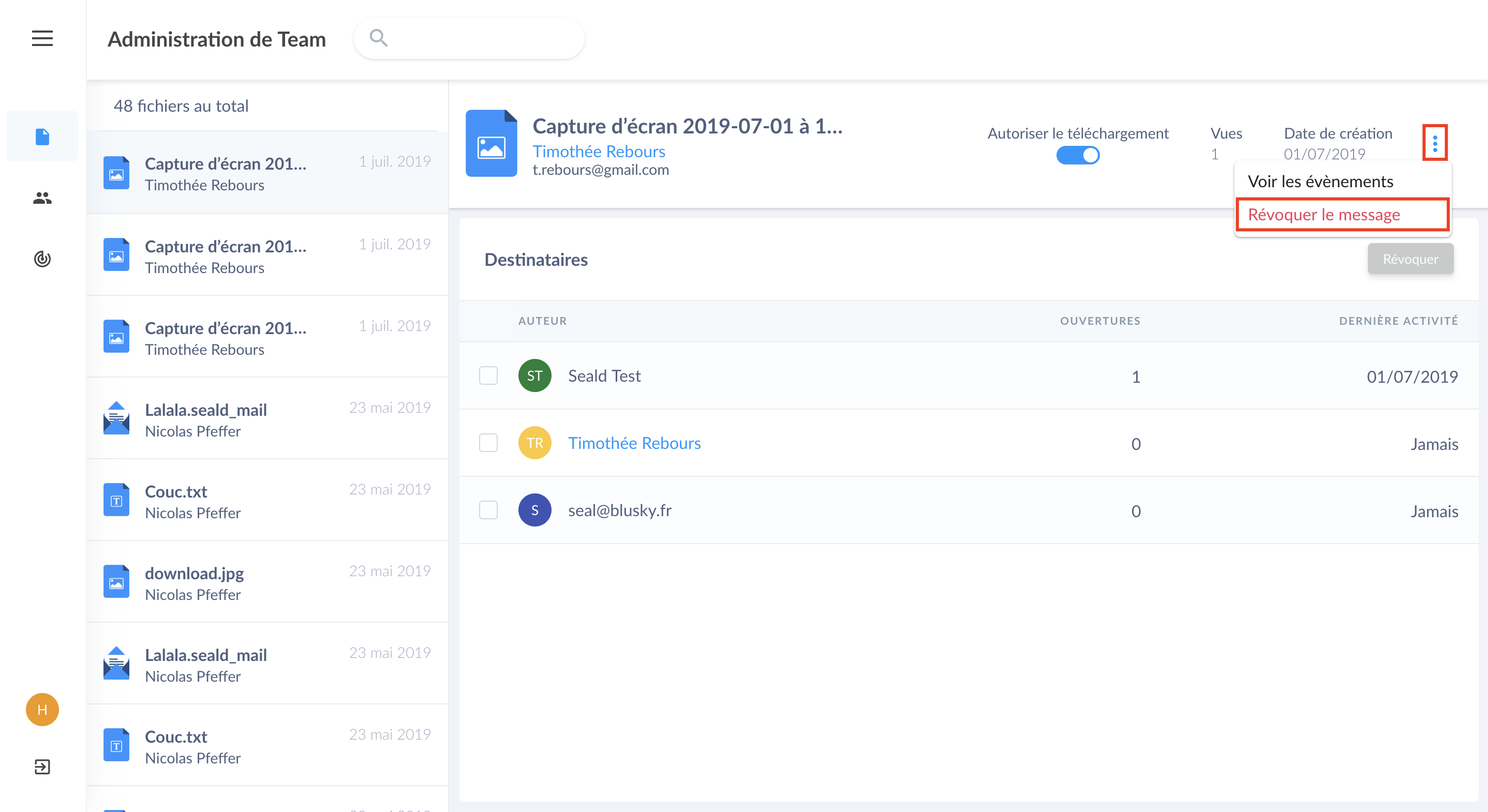Click the t.rebours@gmail.com email text

coord(601,170)
